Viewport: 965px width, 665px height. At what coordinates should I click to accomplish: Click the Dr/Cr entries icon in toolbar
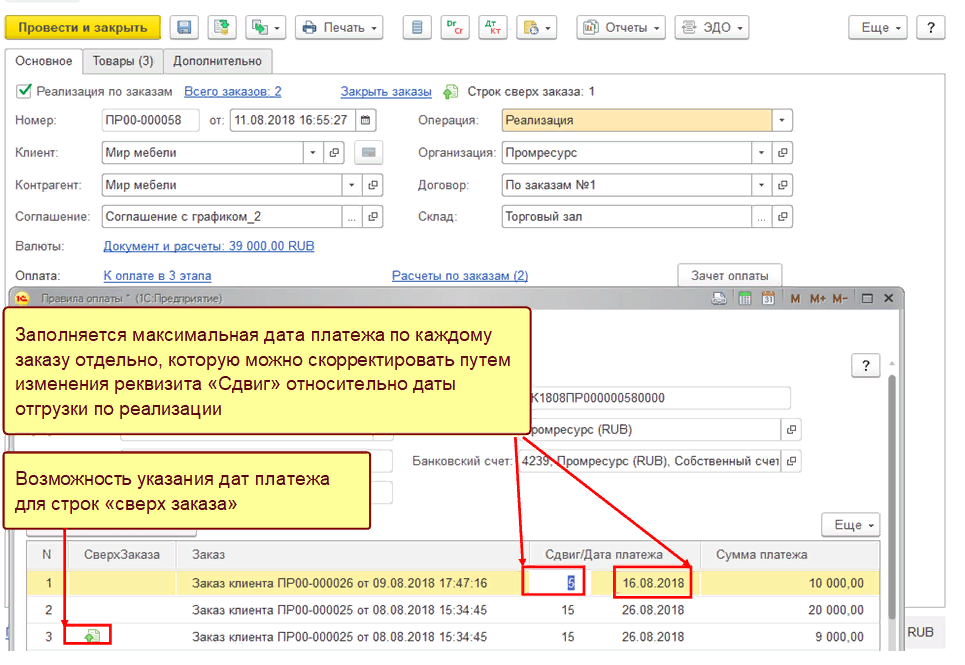pos(454,28)
